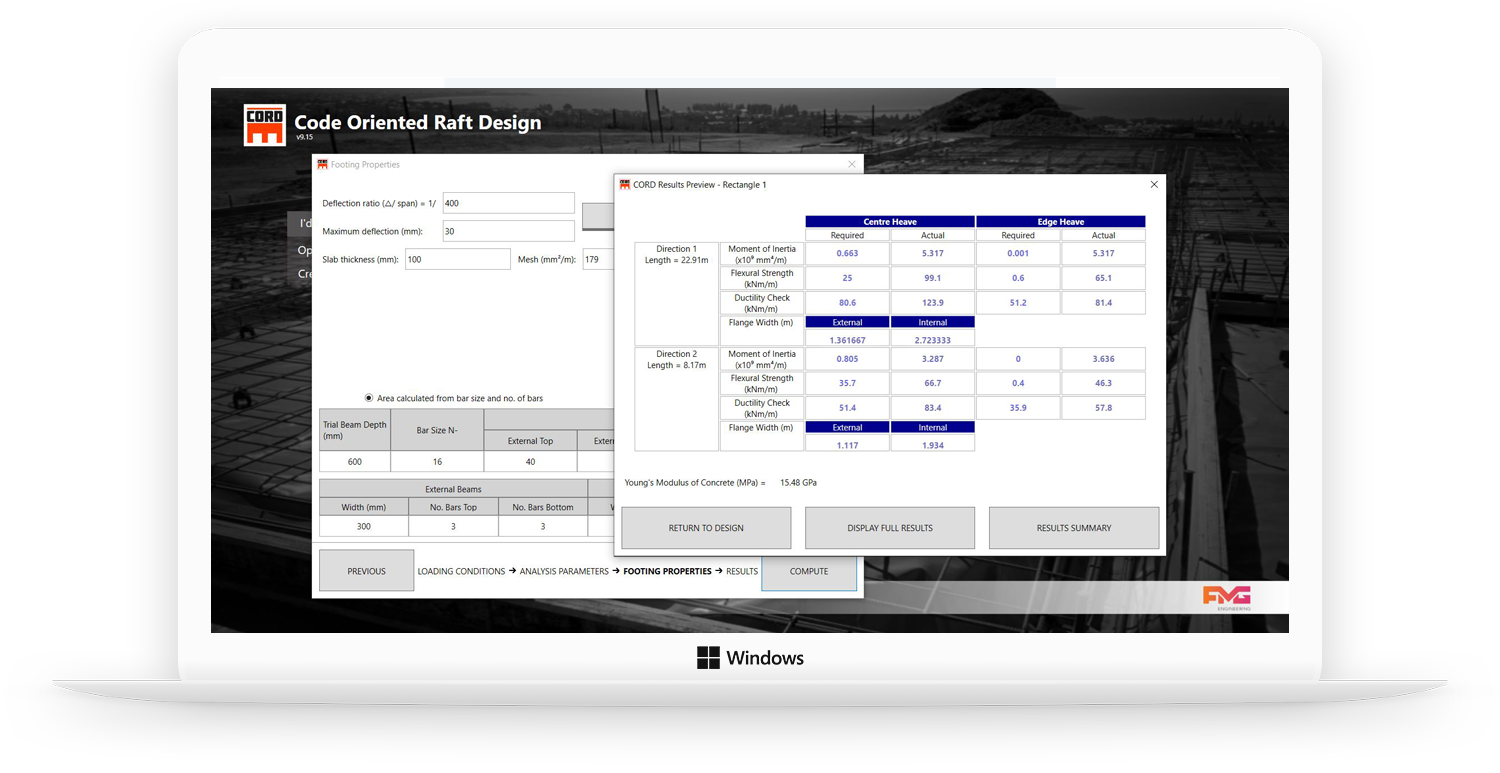Click the flange width value 1.934
Image resolution: width=1500 pixels, height=773 pixels.
933,445
